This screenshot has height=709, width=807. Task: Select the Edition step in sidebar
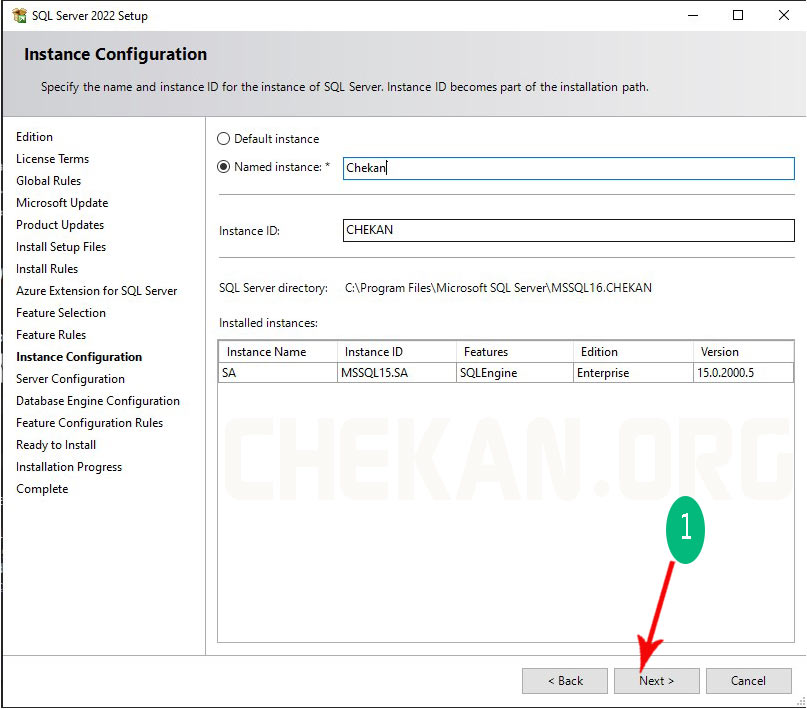(x=34, y=137)
